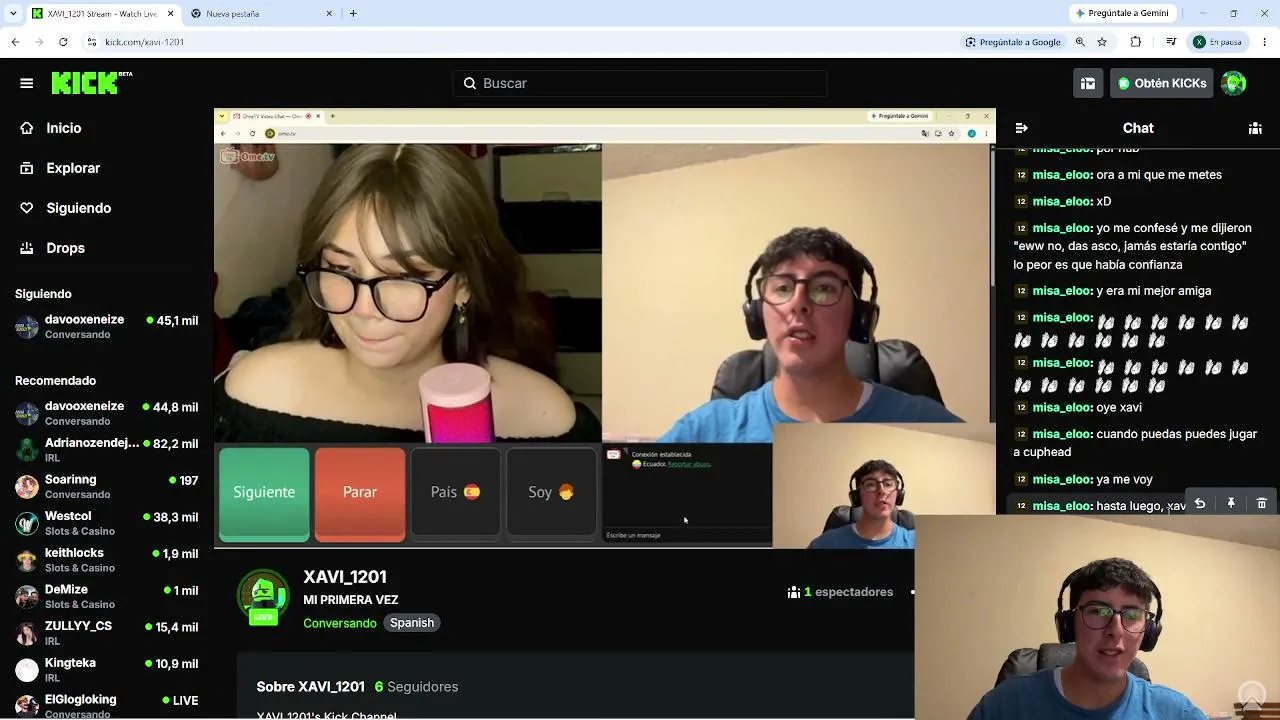1280x720 pixels.
Task: Open davooxeneize avatar under Siguiendo
Action: 27,327
